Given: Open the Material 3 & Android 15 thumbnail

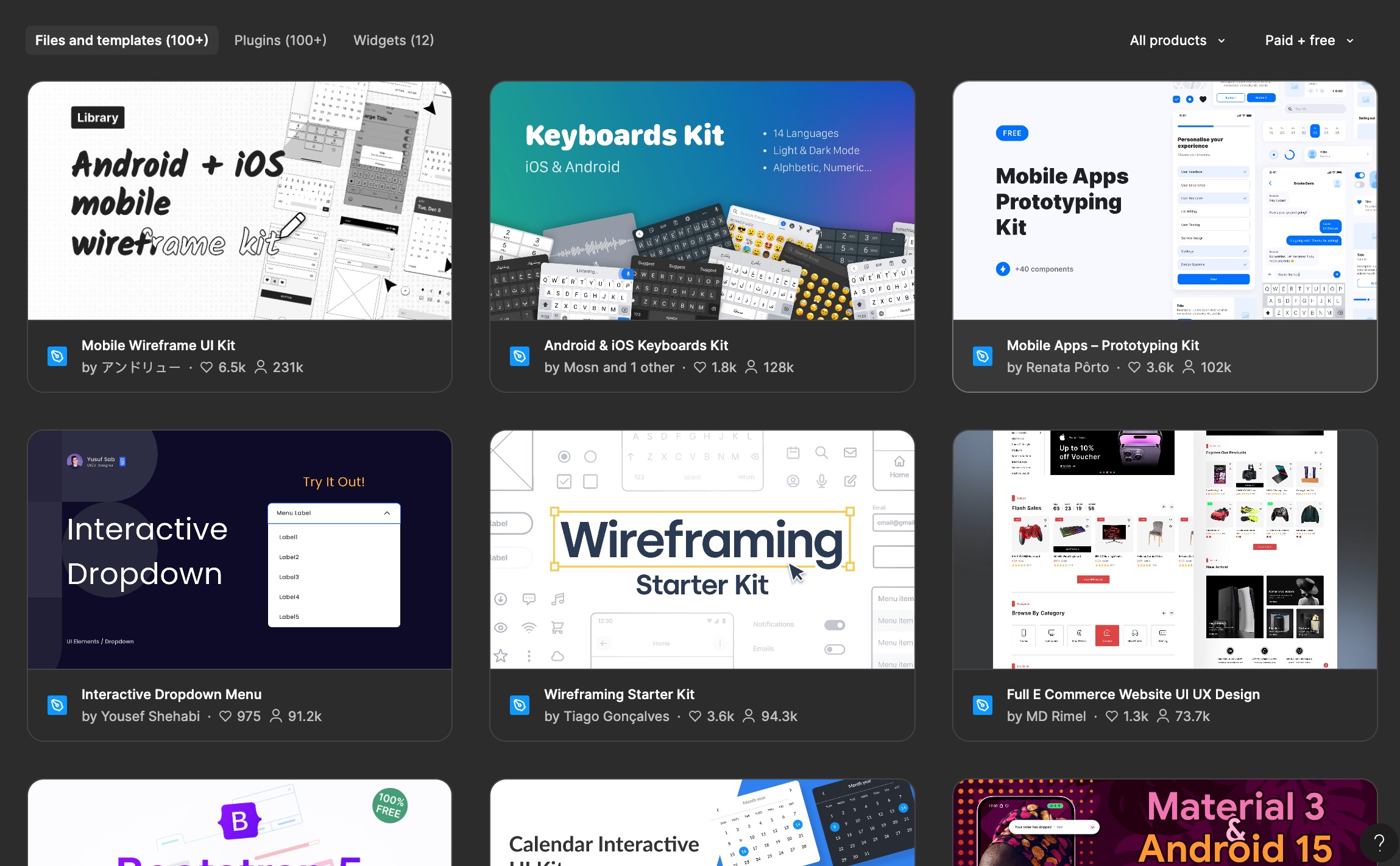Looking at the screenshot, I should click(1164, 823).
